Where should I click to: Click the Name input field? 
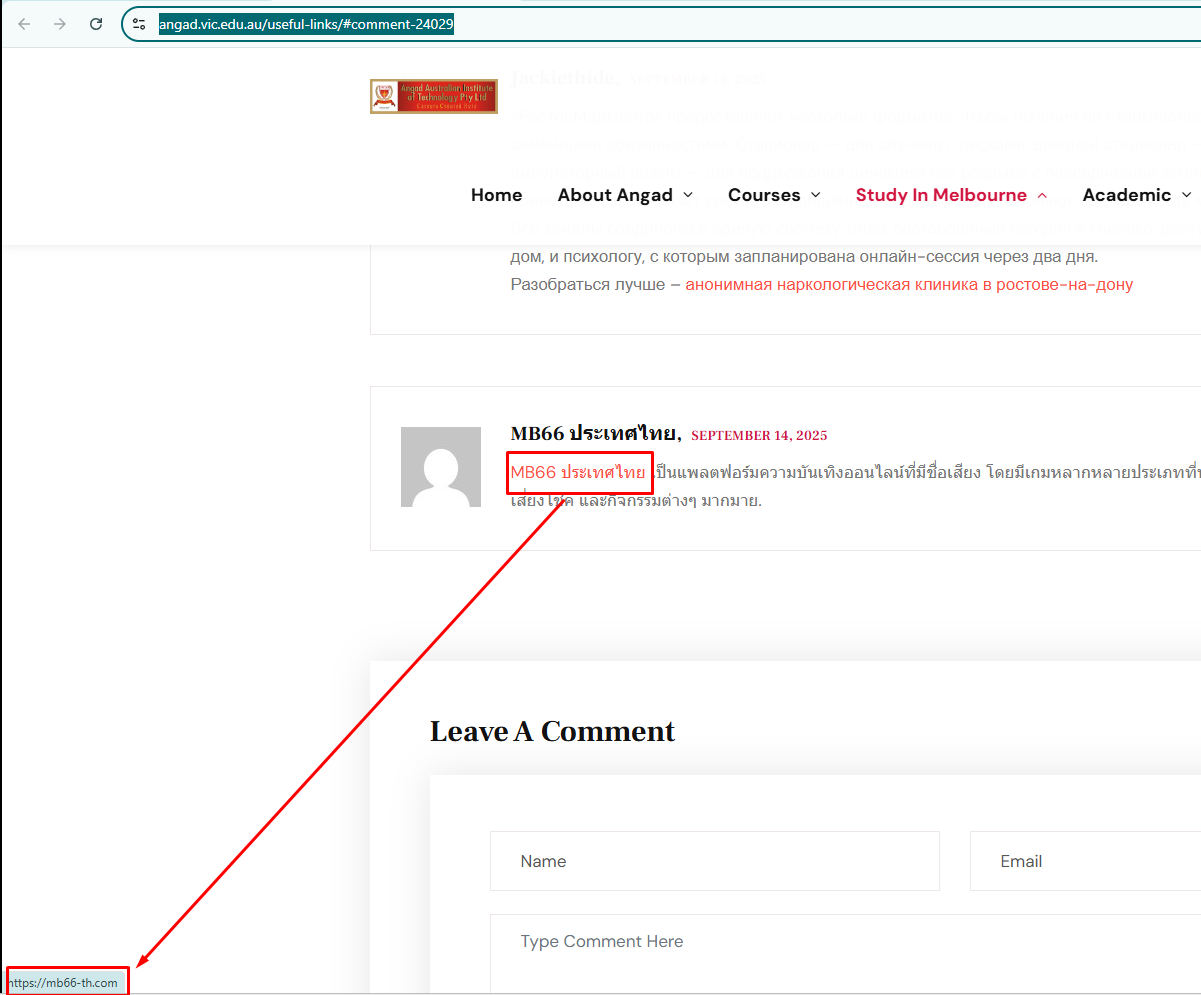[715, 861]
